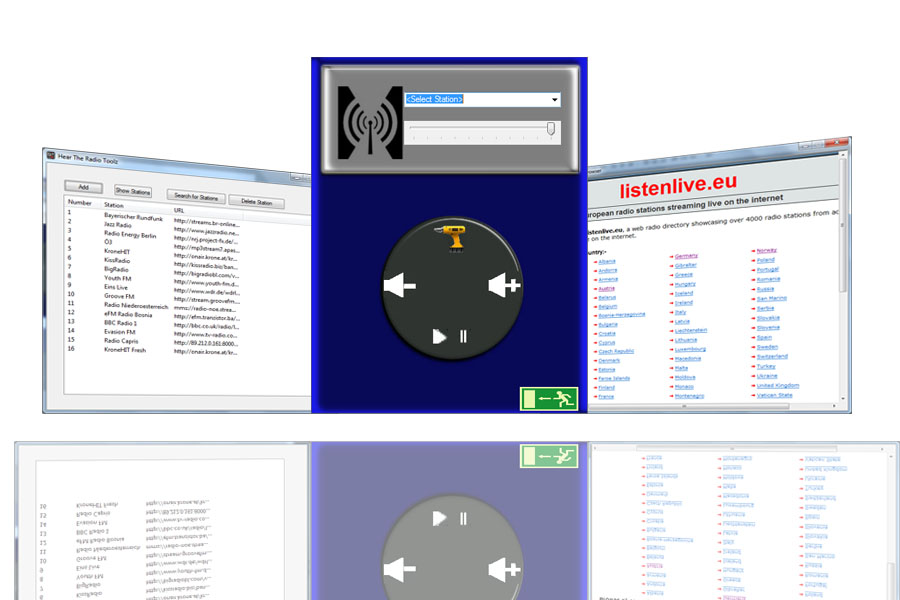Select the Eins Live station row
This screenshot has width=900, height=600.
click(x=153, y=287)
